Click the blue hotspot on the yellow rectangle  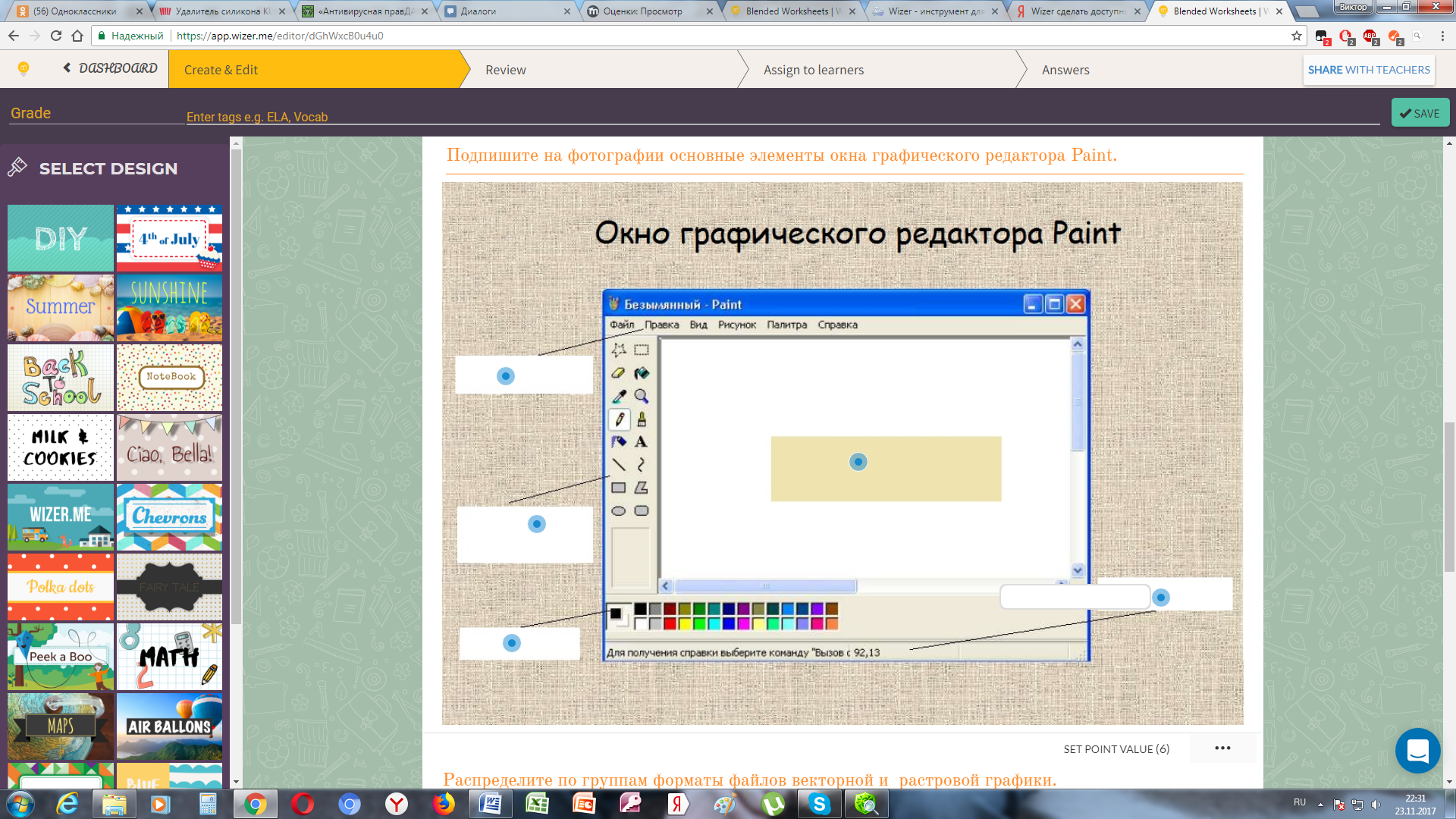[x=858, y=462]
